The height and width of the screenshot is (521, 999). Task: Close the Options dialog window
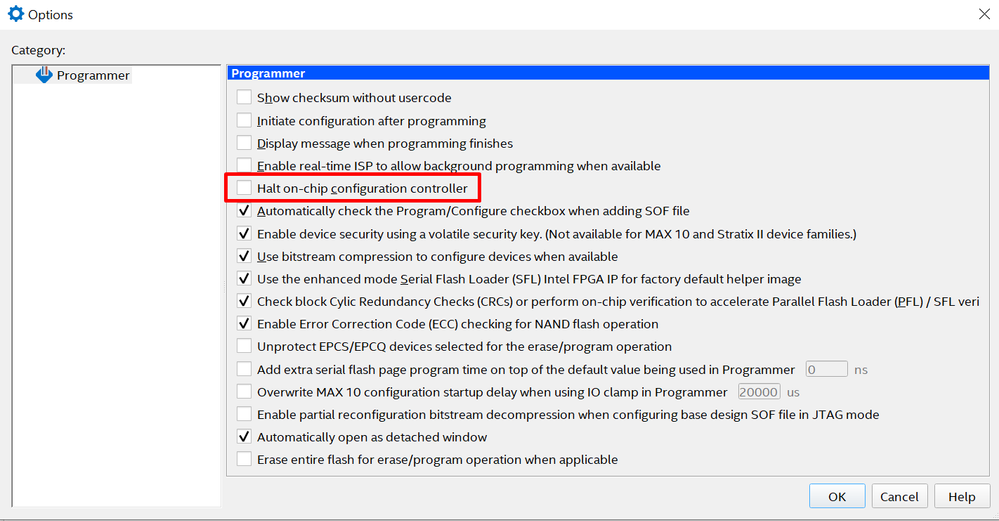[982, 14]
